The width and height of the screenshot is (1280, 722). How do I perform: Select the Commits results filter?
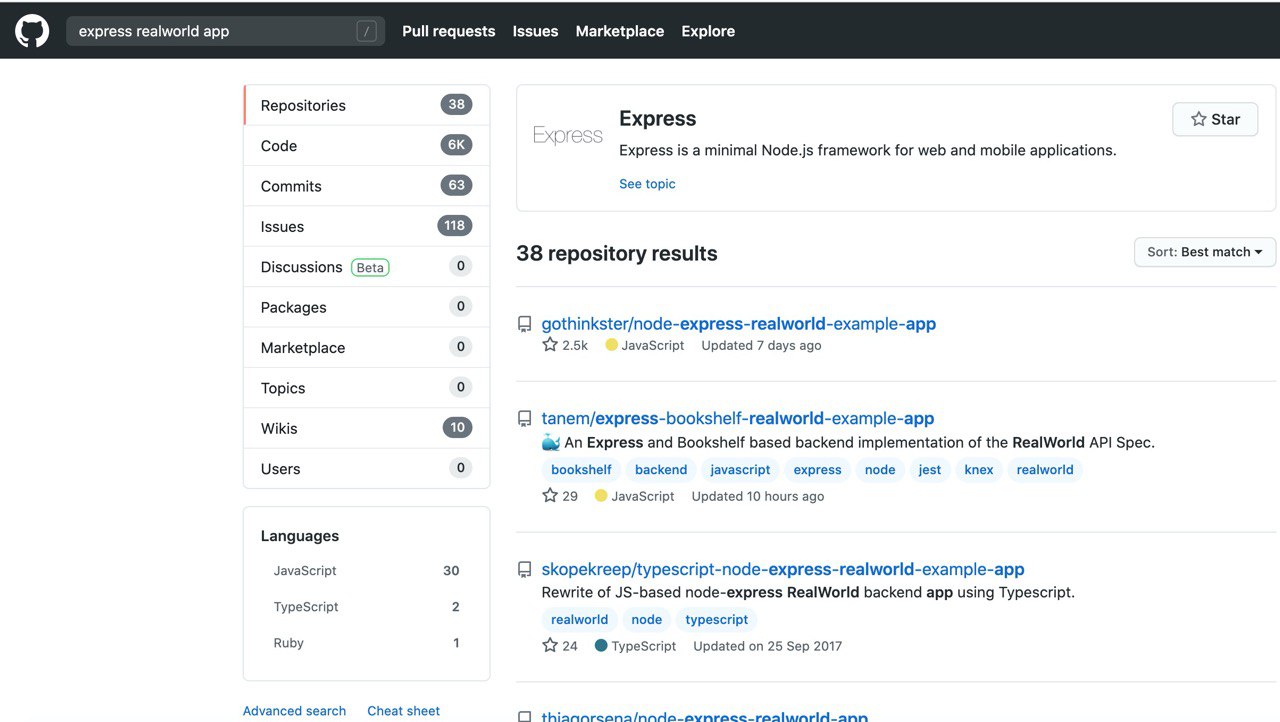[367, 186]
